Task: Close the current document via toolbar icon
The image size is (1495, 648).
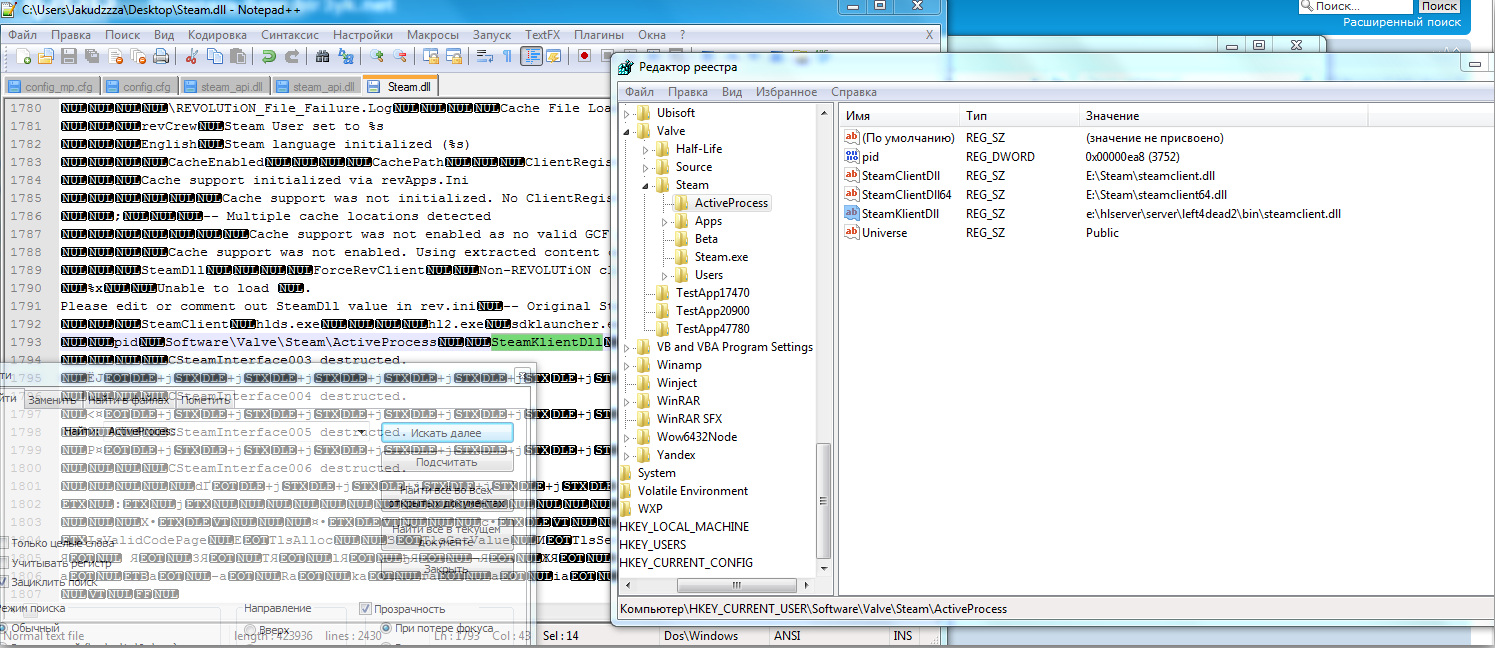Action: (x=115, y=56)
